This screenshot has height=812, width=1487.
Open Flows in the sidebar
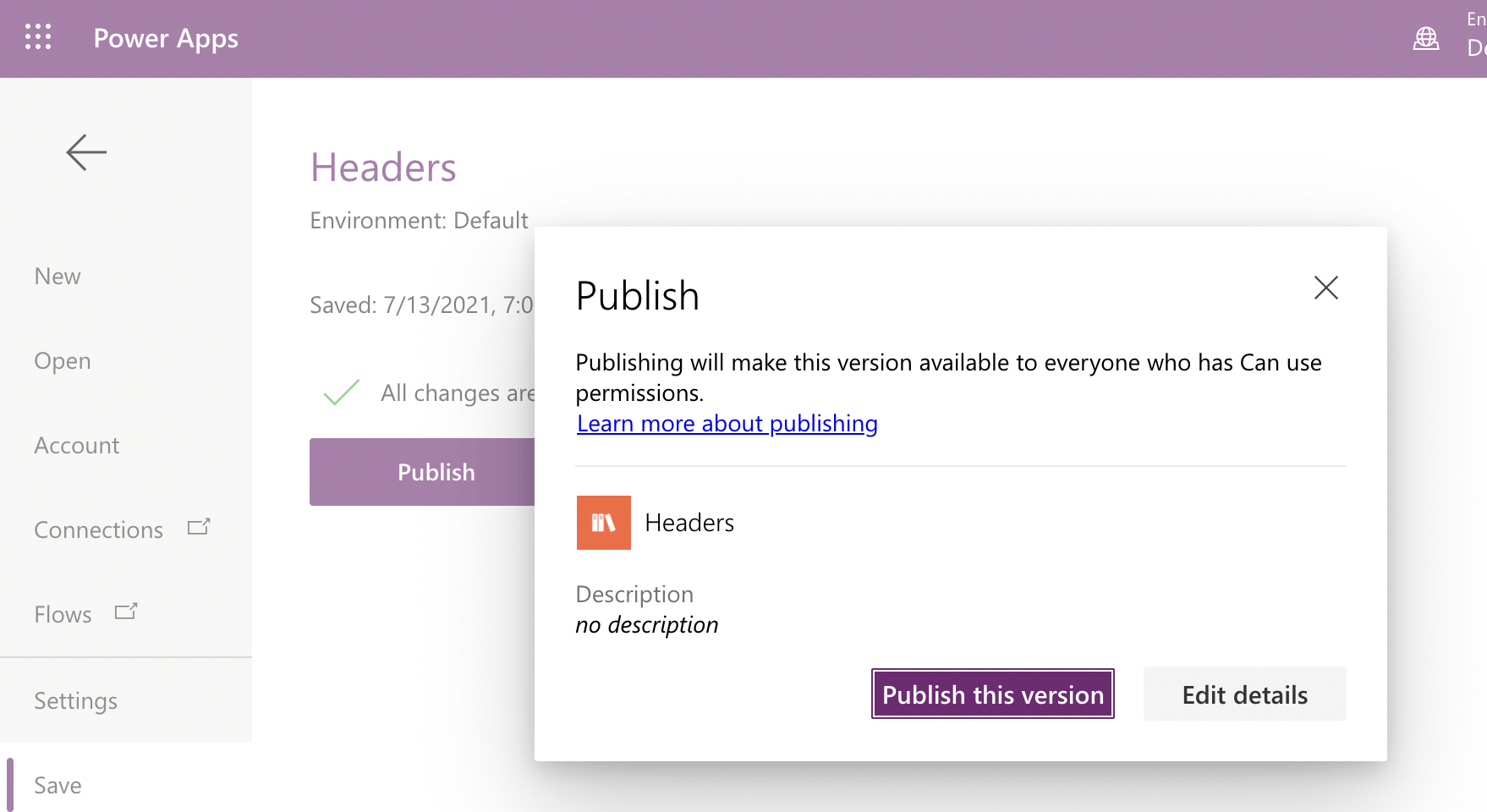[x=63, y=615]
